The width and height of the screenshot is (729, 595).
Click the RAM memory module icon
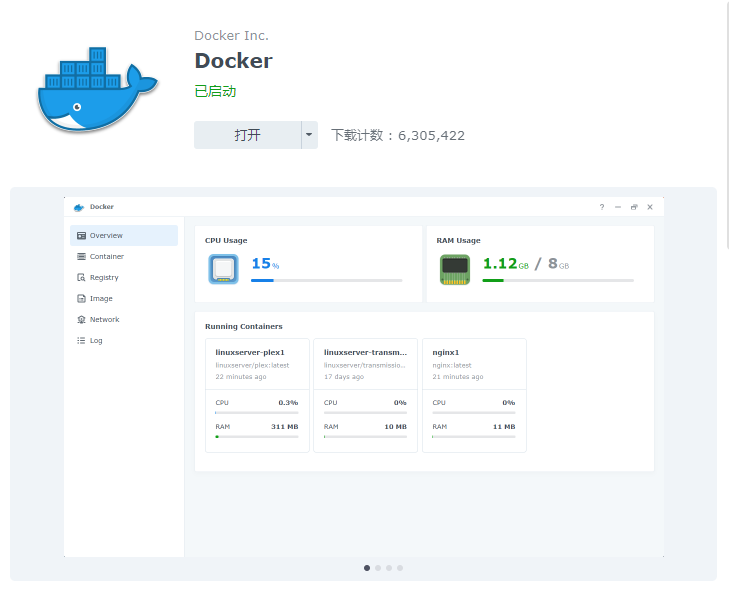[x=455, y=269]
